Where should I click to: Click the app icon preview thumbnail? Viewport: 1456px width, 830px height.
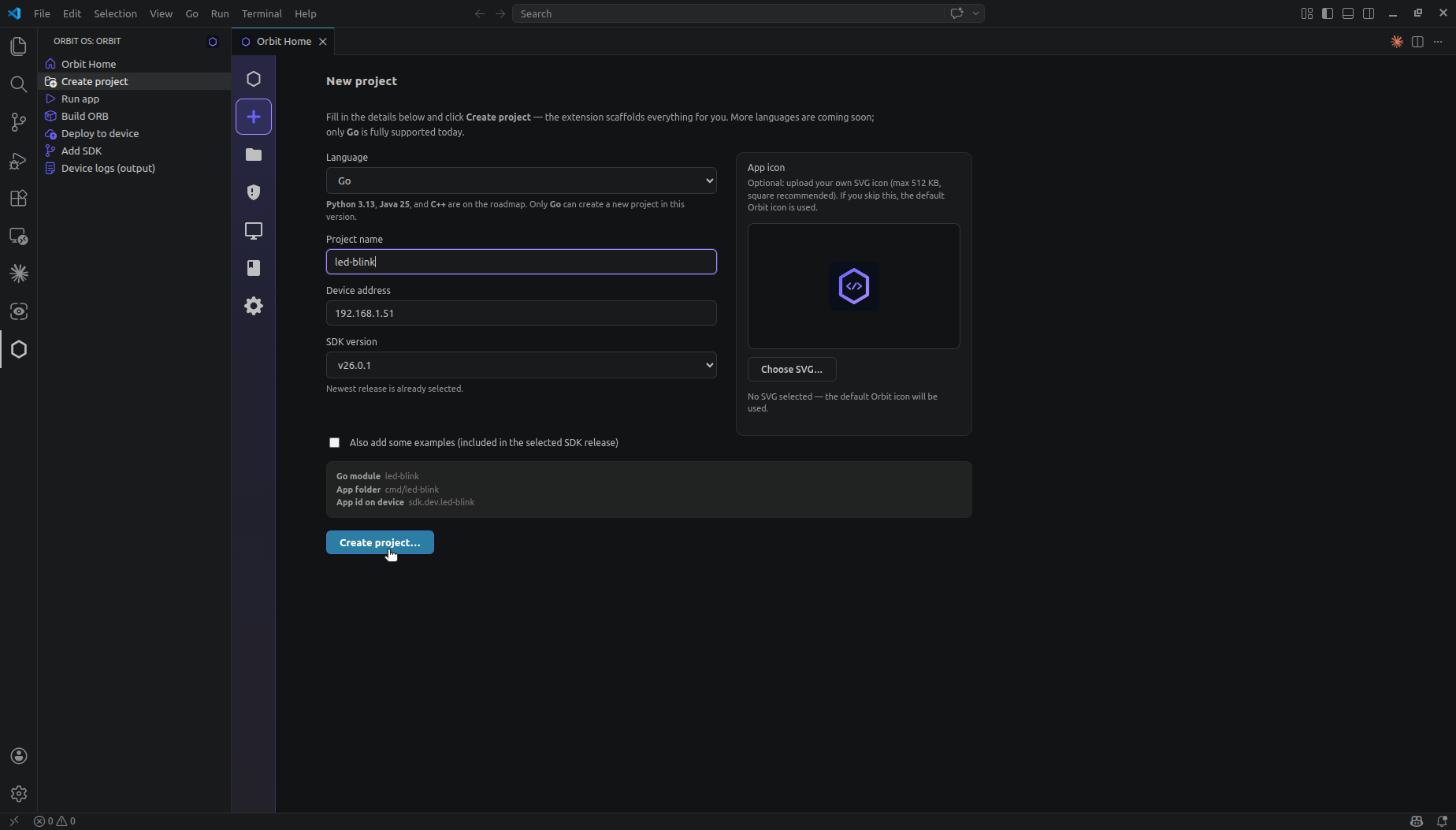854,286
